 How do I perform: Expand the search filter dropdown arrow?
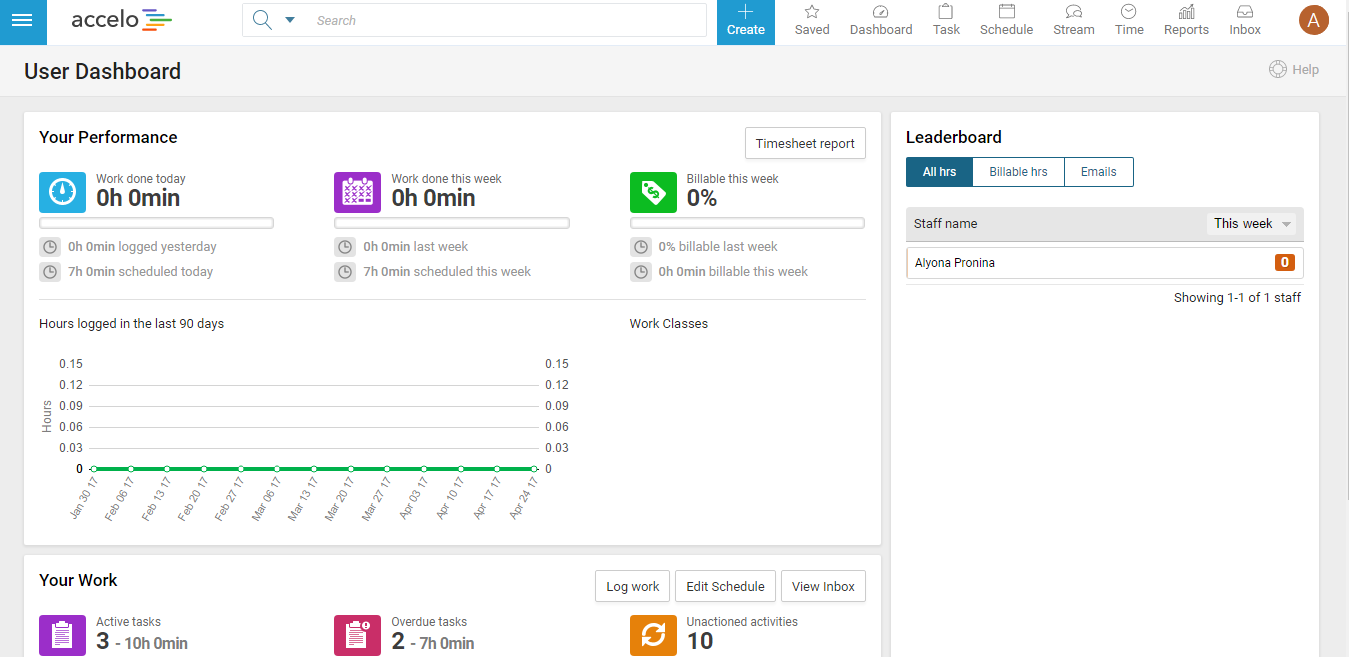pos(290,20)
